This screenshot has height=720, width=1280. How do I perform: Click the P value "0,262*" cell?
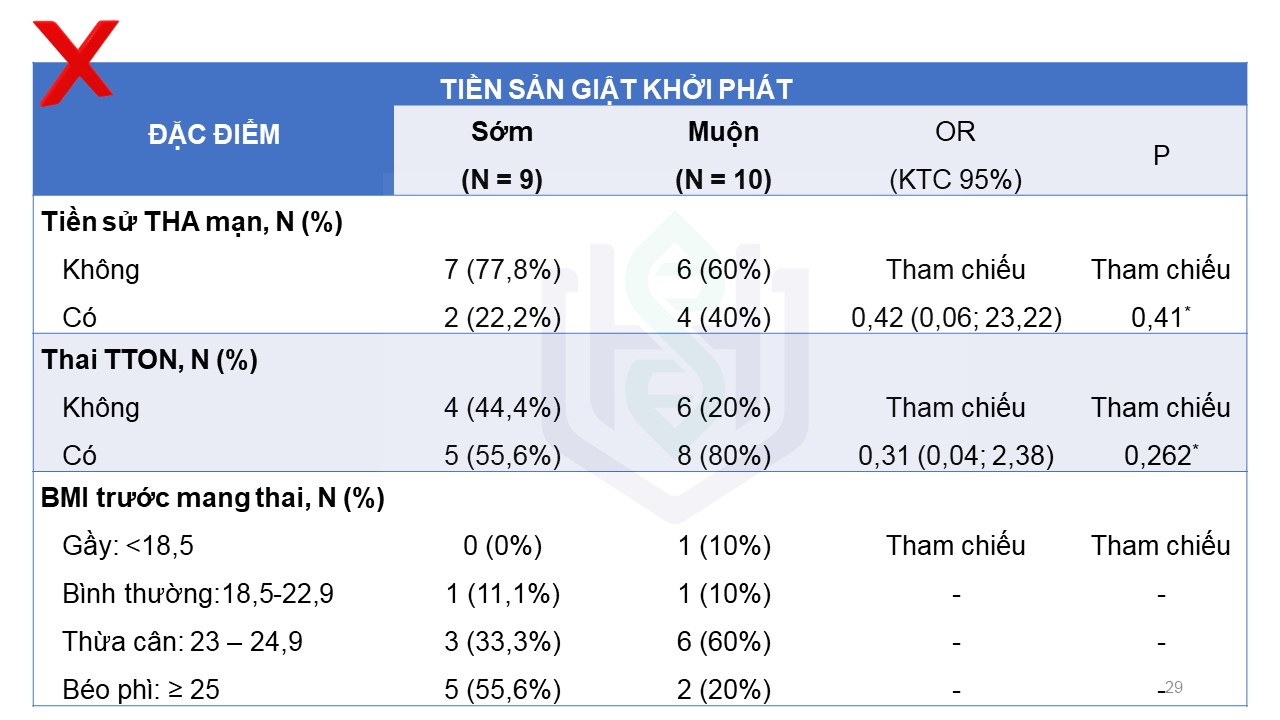tap(1161, 456)
